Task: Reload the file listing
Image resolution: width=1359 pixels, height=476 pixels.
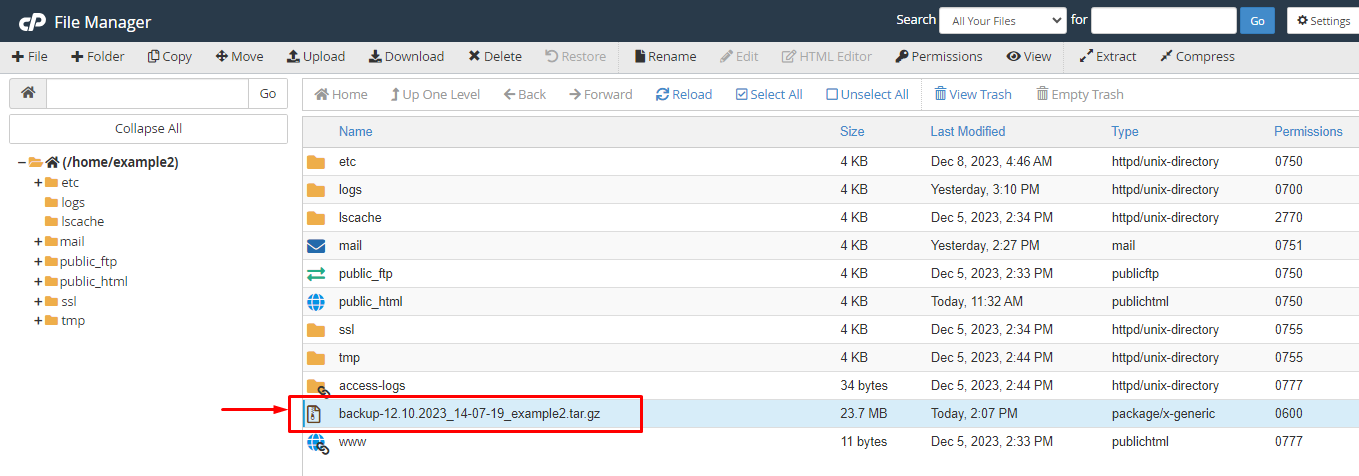Action: [684, 95]
